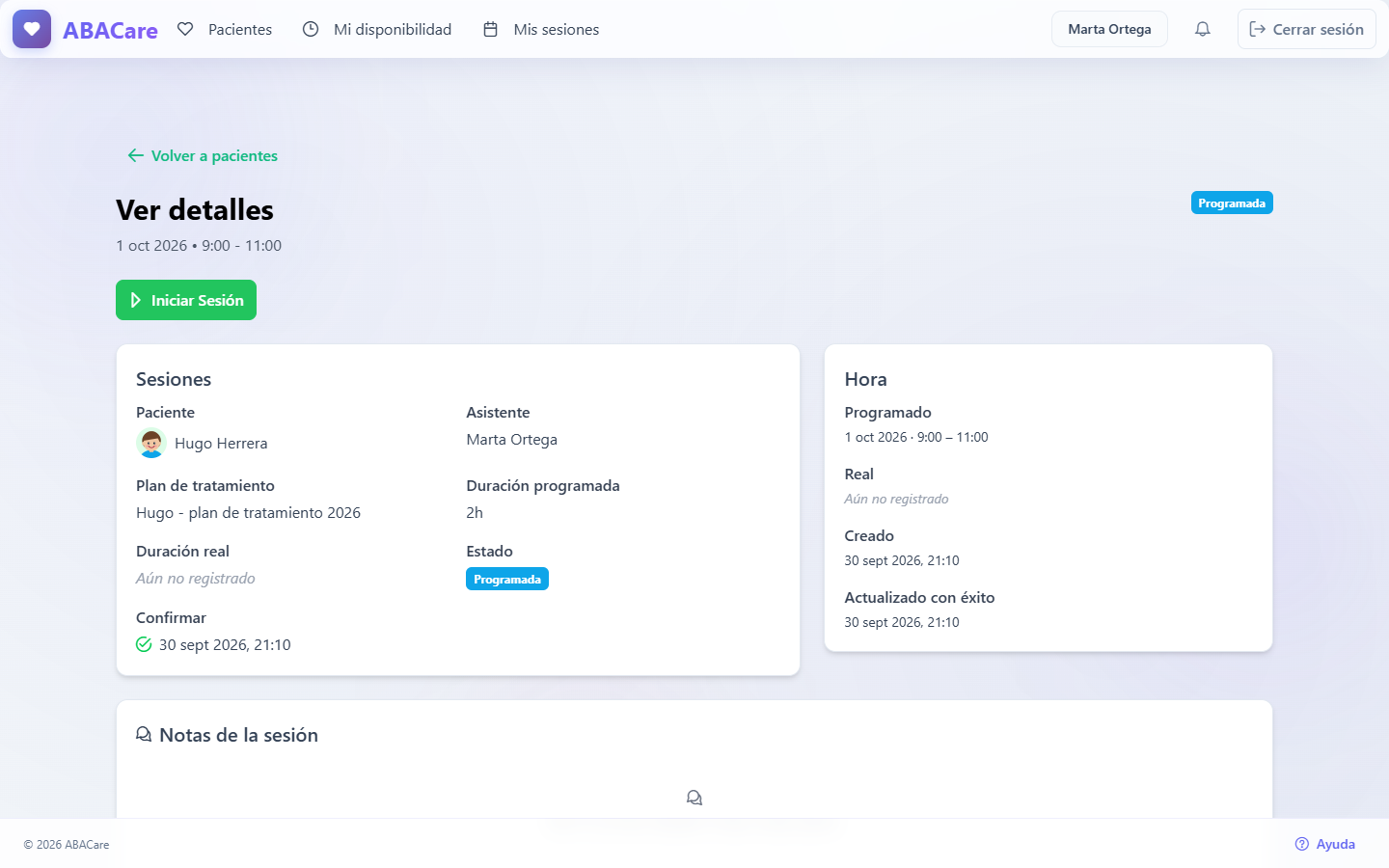Go to Mi disponibilidad
1389x868 pixels.
(377, 29)
